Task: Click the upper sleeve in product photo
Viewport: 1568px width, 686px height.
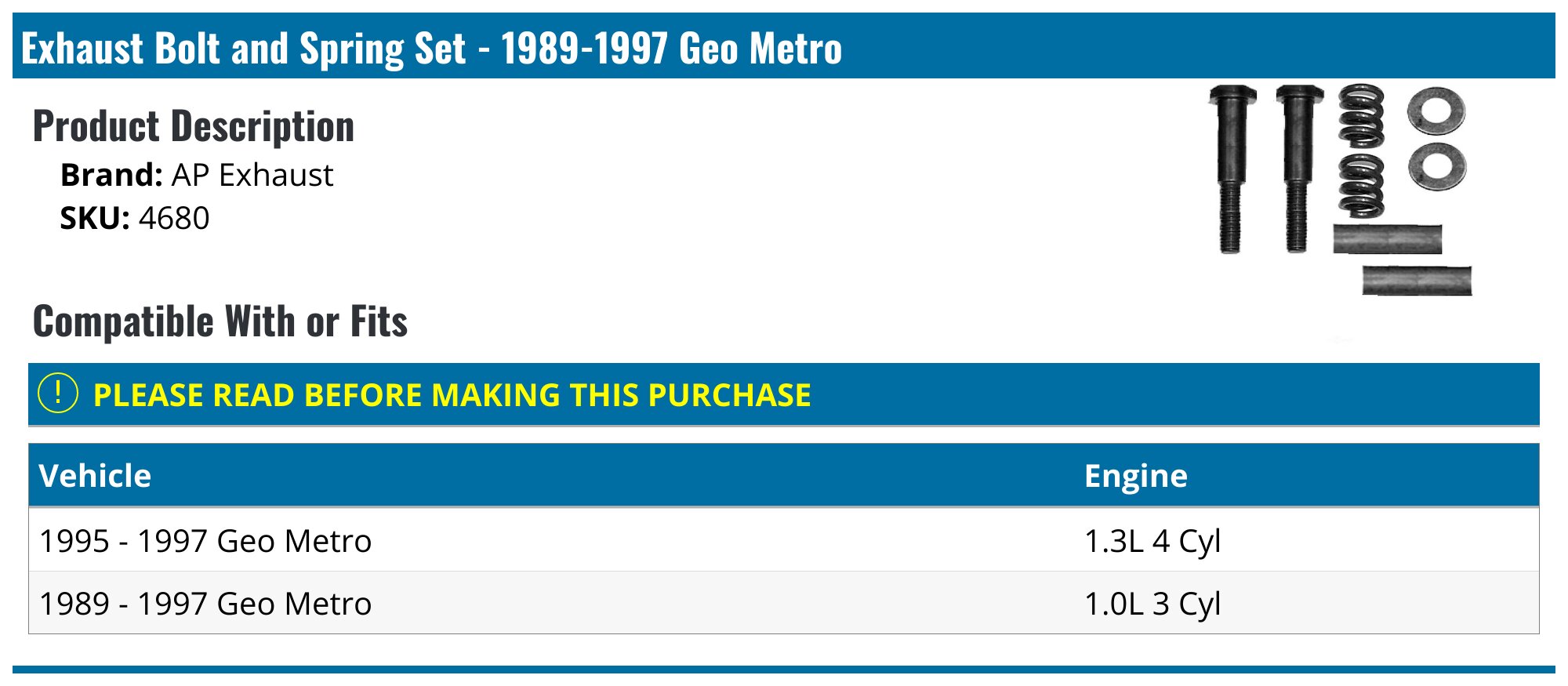Action: point(1387,240)
